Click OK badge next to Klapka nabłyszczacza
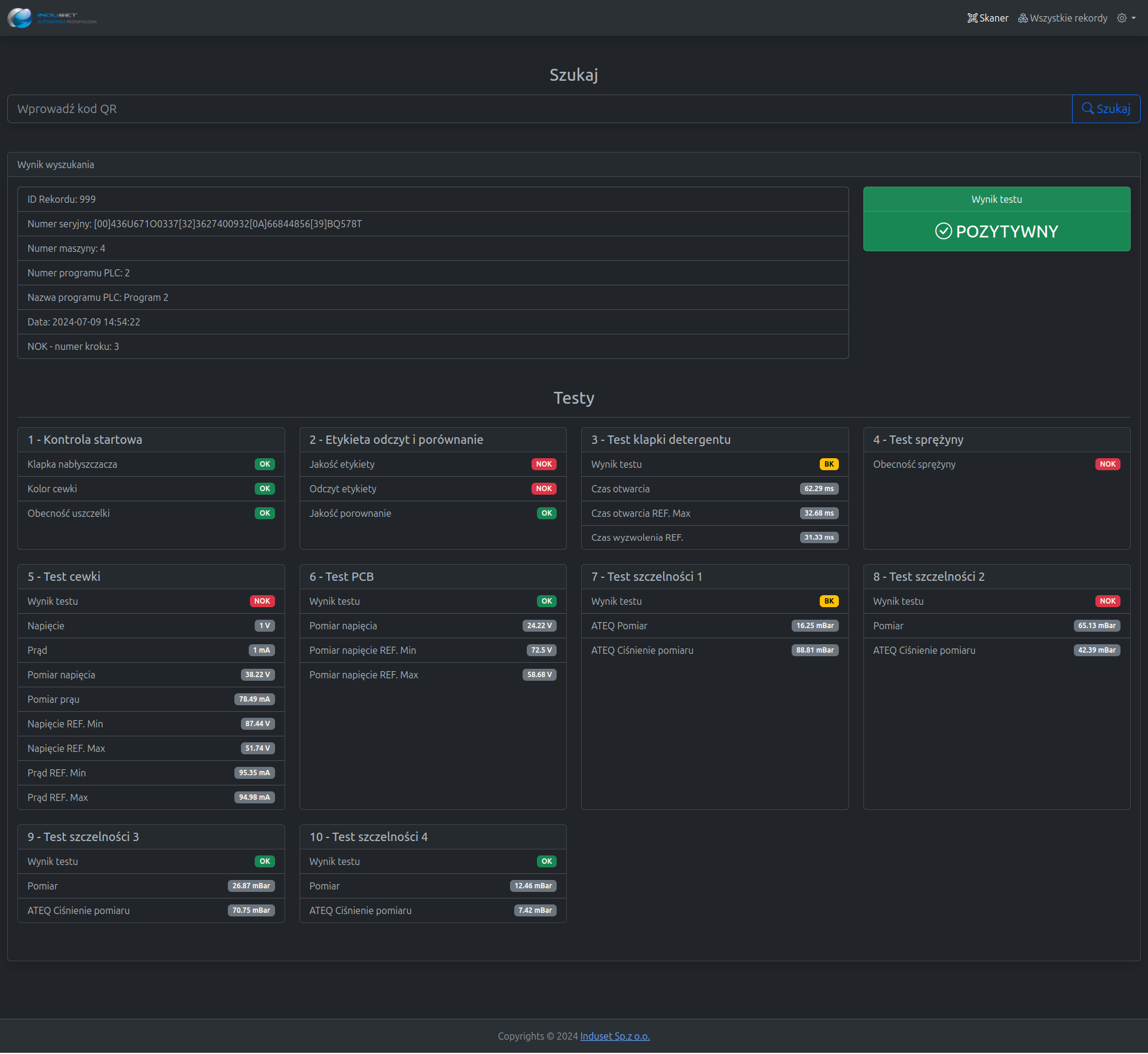 click(264, 464)
